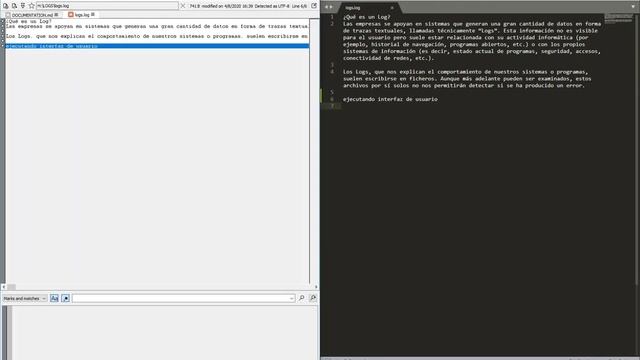The width and height of the screenshot is (640, 360).
Task: Click '¿Qué es un Log?' text in Sublime editor
Action: pyautogui.click(x=367, y=17)
